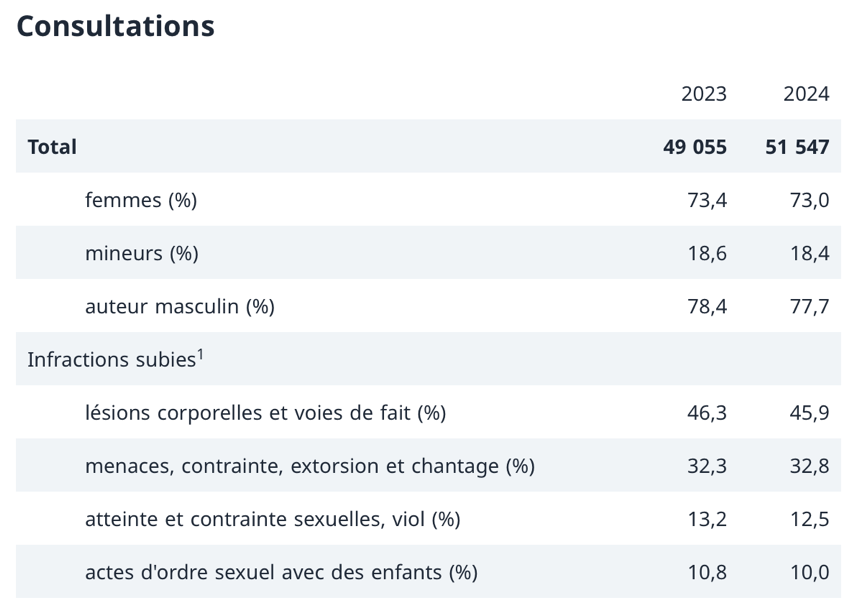
Task: Click the lésions corporelles et voies de fait label
Action: [265, 413]
